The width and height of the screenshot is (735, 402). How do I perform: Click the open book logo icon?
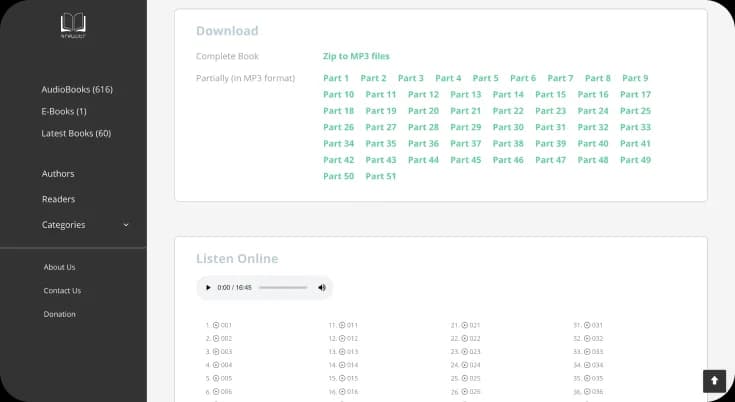point(73,25)
